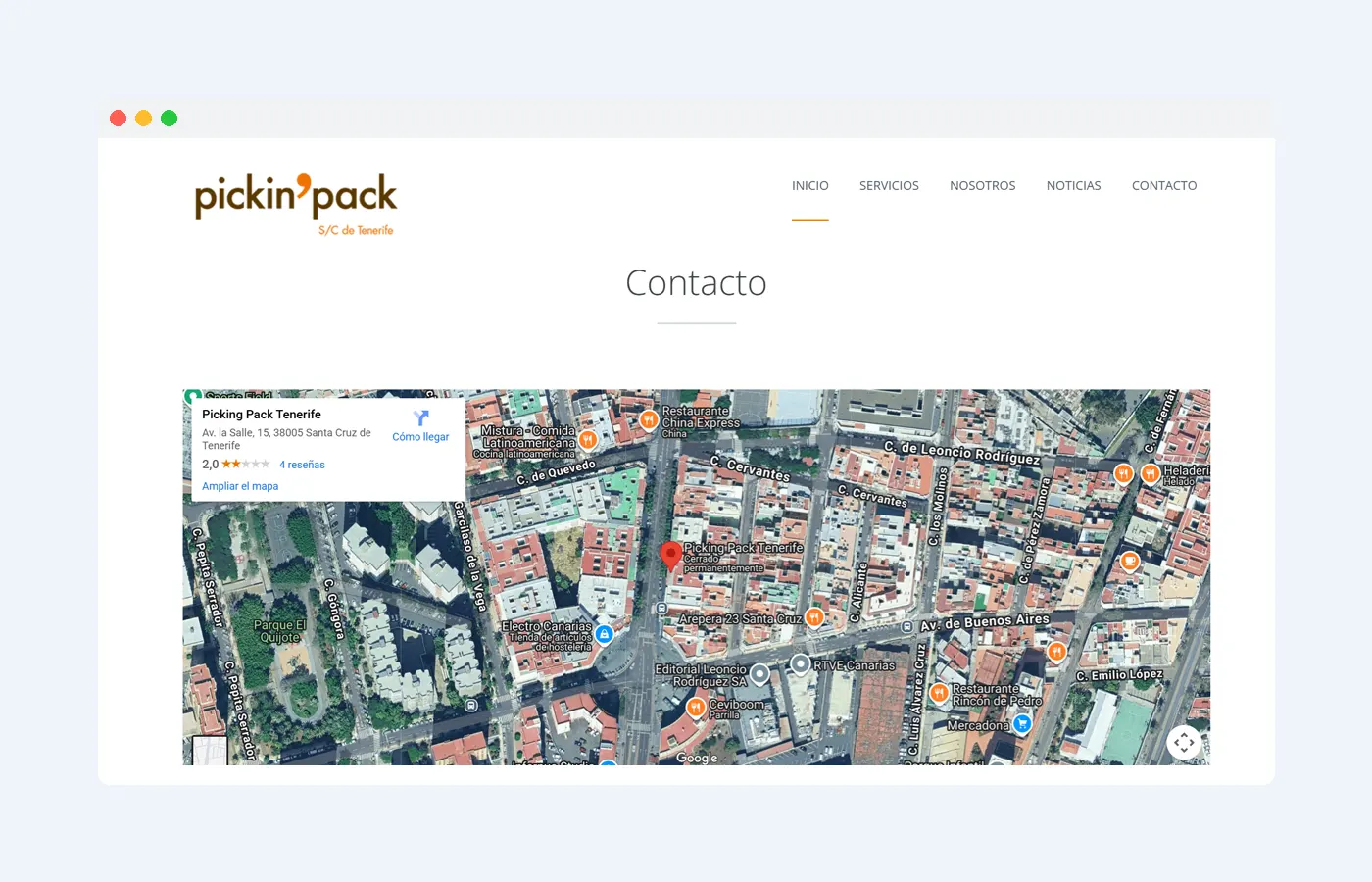Image resolution: width=1372 pixels, height=882 pixels.
Task: Click the Heladería marker on the map's right side
Action: [1150, 473]
